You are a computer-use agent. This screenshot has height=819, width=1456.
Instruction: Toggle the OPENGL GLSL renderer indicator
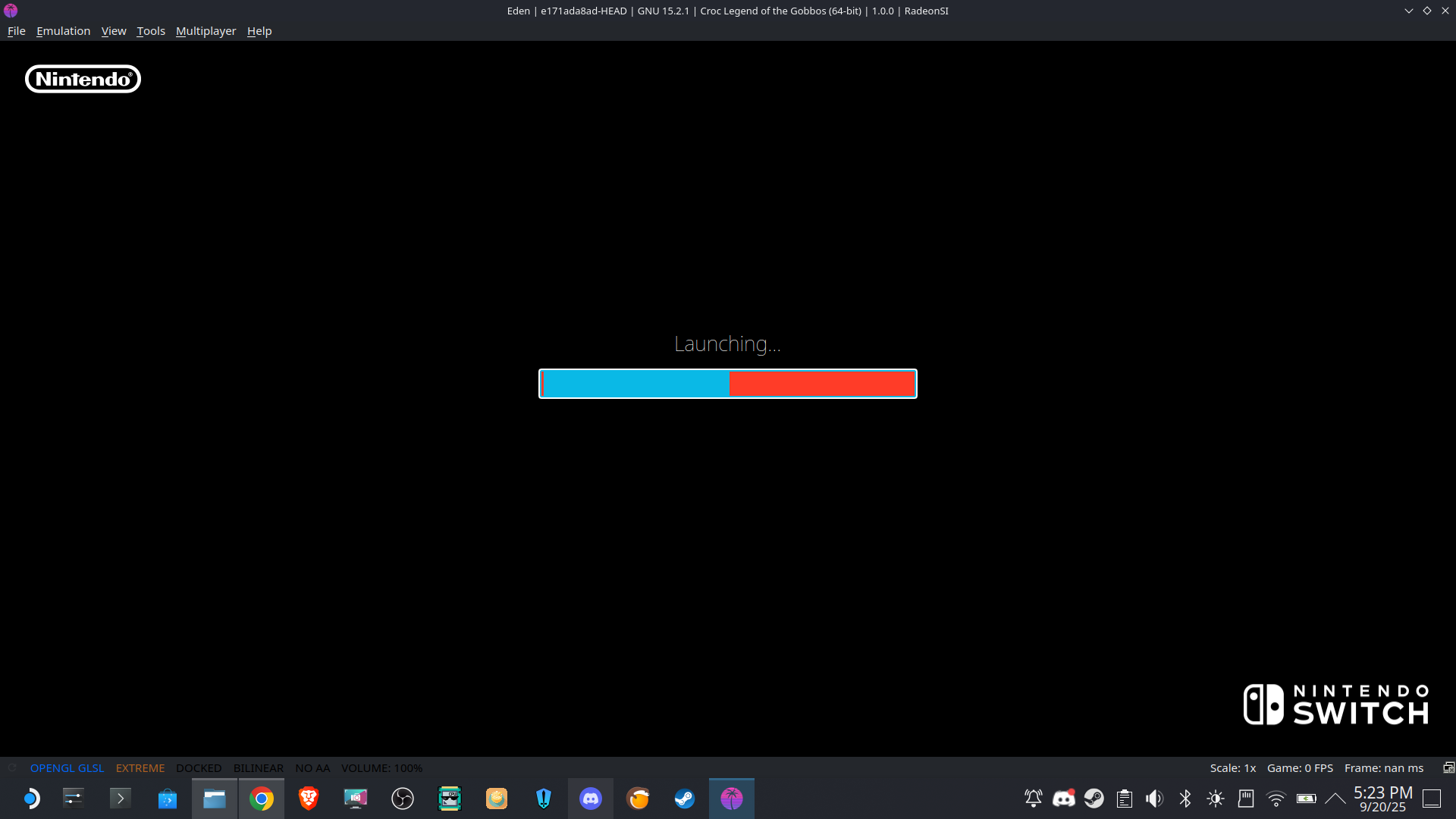point(67,768)
